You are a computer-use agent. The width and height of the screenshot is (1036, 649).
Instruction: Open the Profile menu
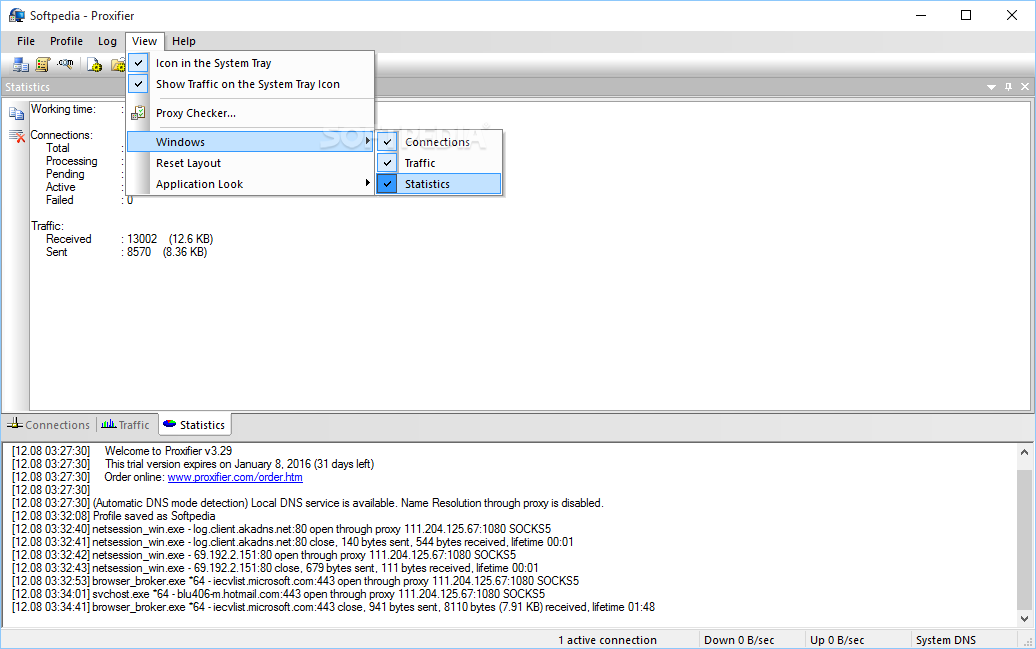pyautogui.click(x=67, y=41)
